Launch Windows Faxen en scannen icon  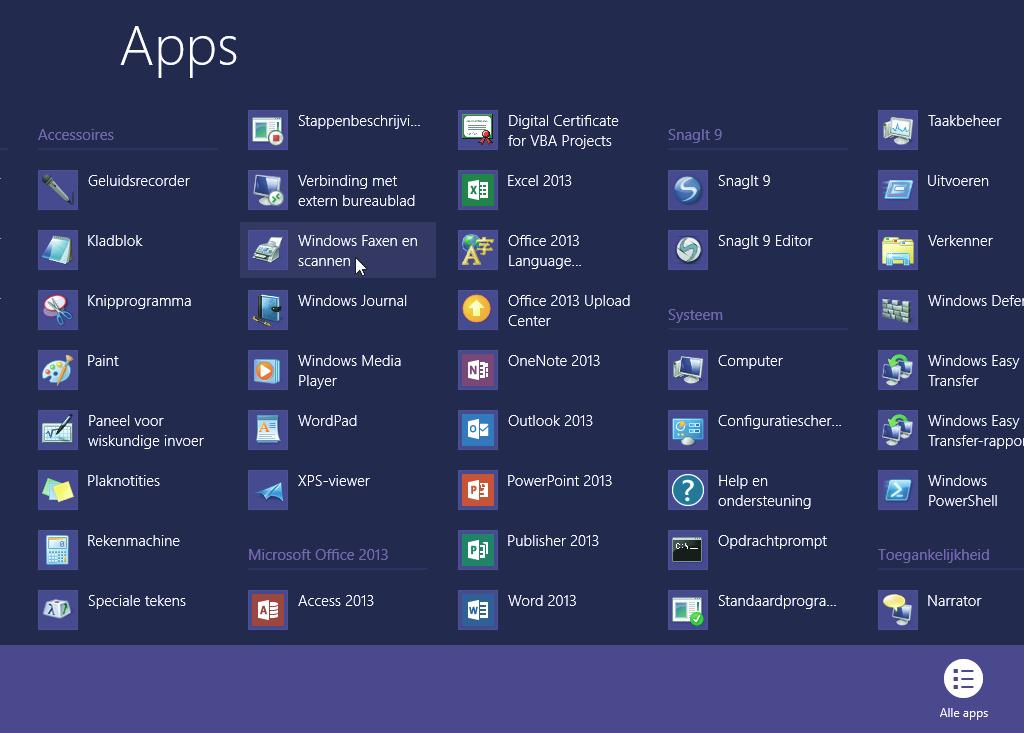[x=268, y=250]
